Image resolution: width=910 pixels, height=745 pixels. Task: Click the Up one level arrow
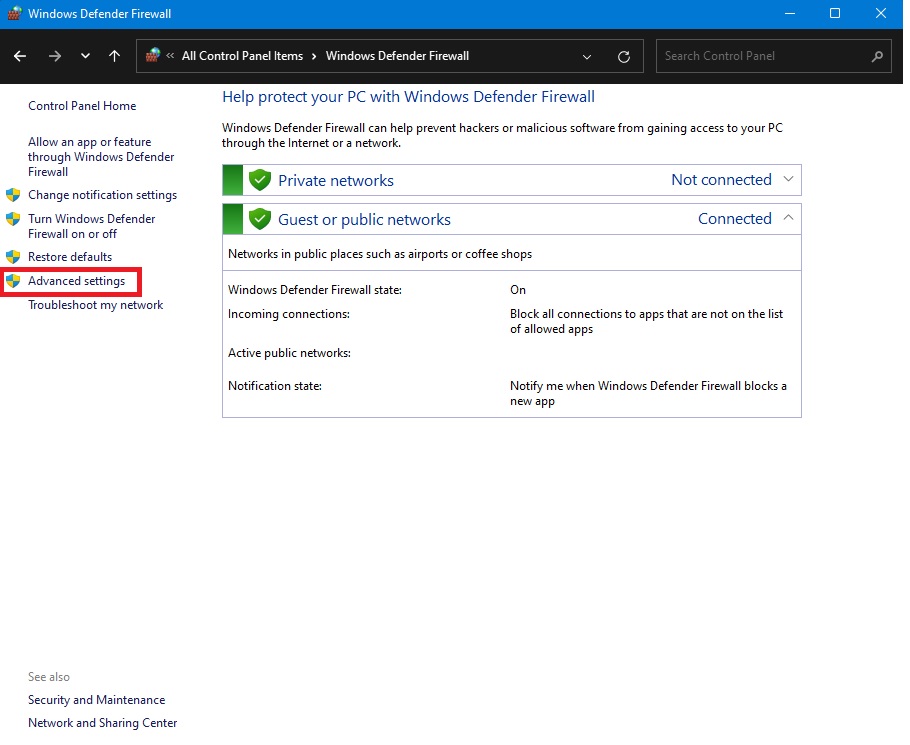click(114, 56)
